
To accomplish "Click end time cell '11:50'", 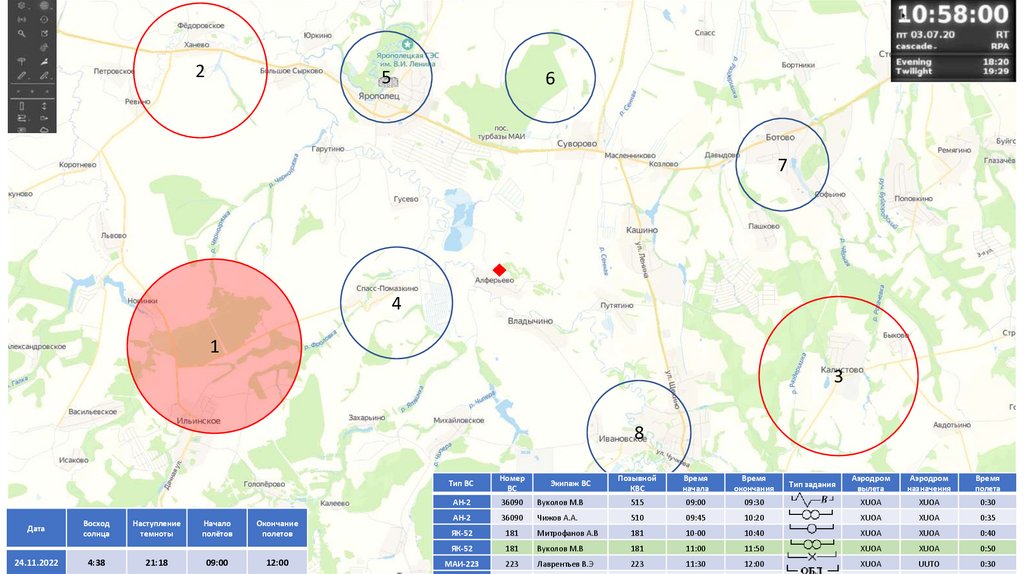I will pos(754,549).
